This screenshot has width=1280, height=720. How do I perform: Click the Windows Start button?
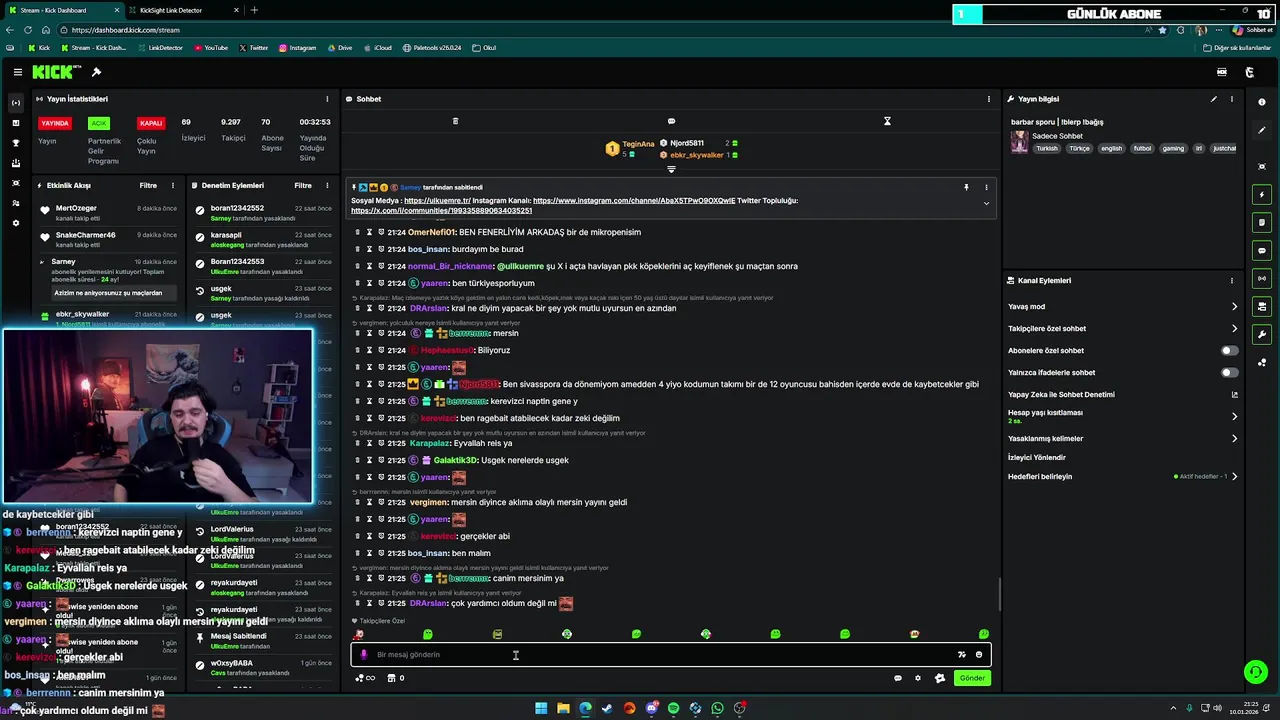541,708
